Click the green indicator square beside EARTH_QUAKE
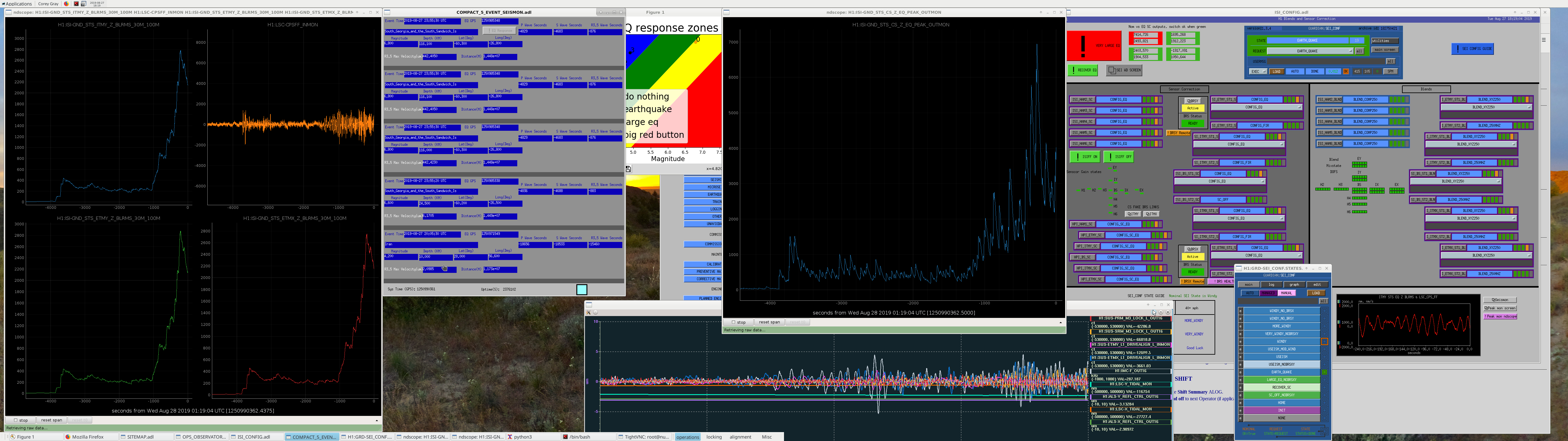The width and height of the screenshot is (1568, 441). (x=1324, y=372)
